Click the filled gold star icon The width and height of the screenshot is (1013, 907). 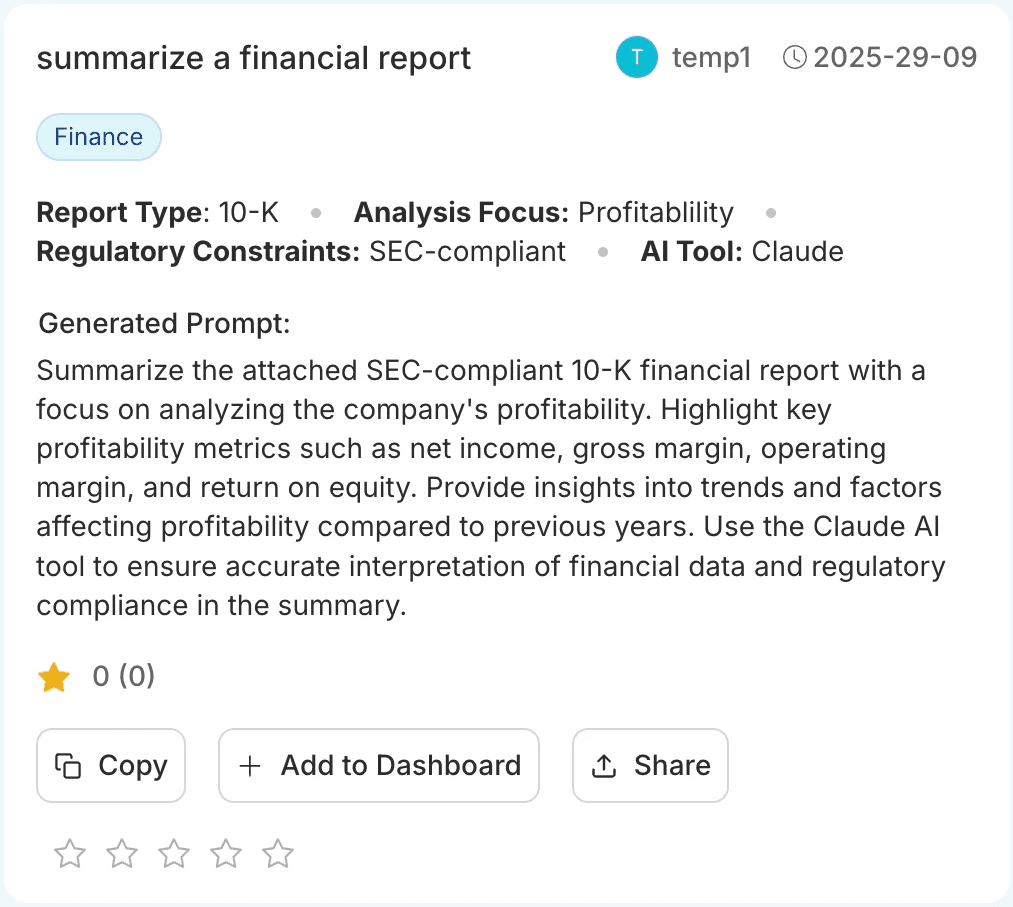[x=54, y=678]
